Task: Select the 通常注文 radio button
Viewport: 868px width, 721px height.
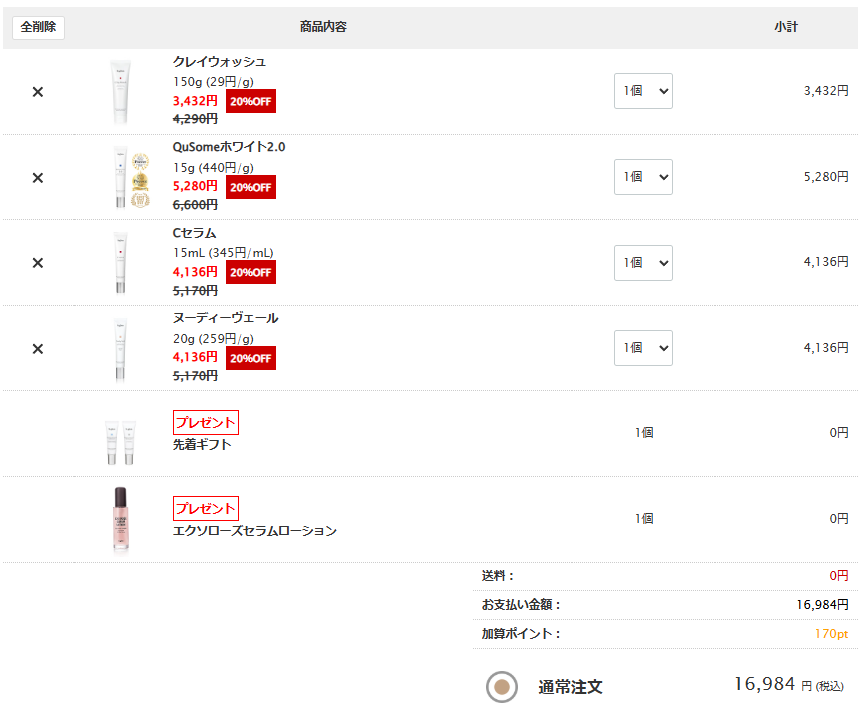Action: (x=502, y=687)
